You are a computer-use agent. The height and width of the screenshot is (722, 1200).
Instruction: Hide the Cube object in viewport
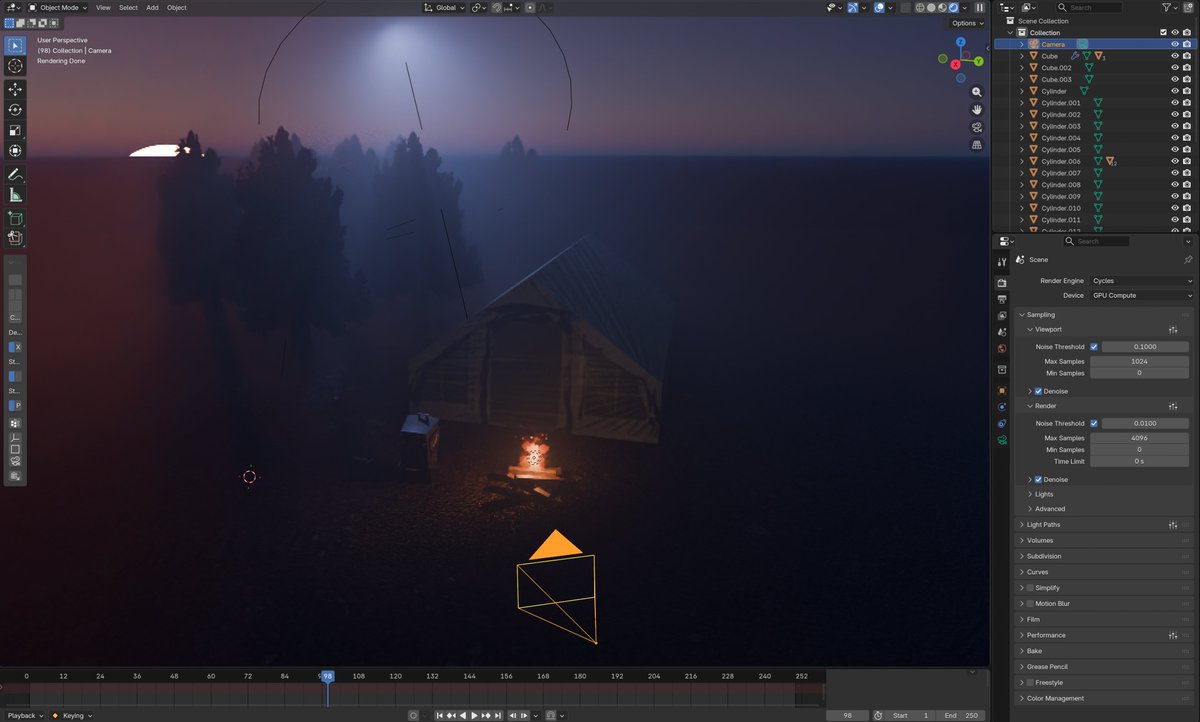1175,56
